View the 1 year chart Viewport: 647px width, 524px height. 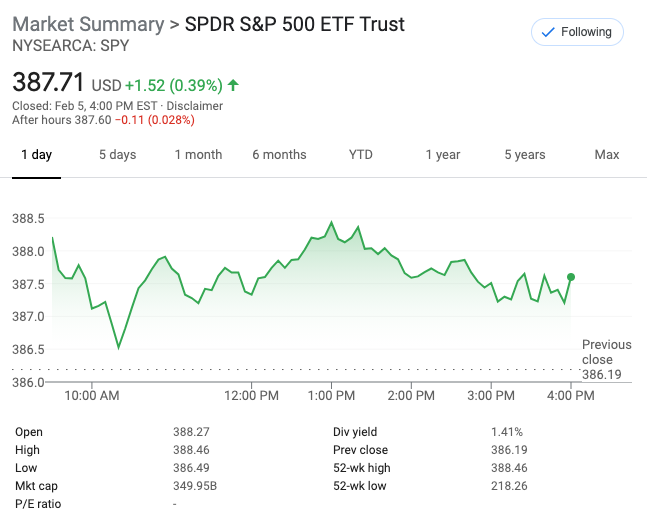pos(442,155)
